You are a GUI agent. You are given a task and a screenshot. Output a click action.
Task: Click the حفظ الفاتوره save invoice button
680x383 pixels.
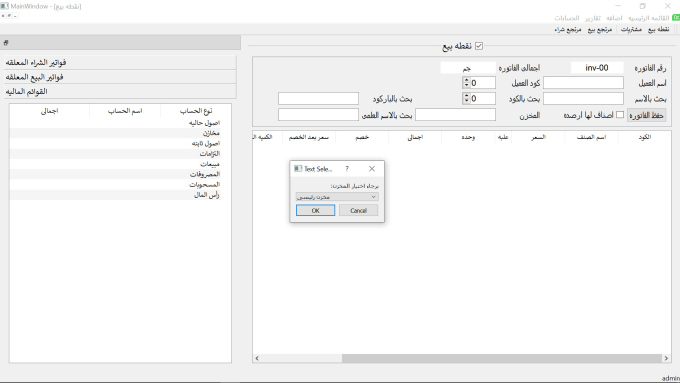[x=646, y=115]
